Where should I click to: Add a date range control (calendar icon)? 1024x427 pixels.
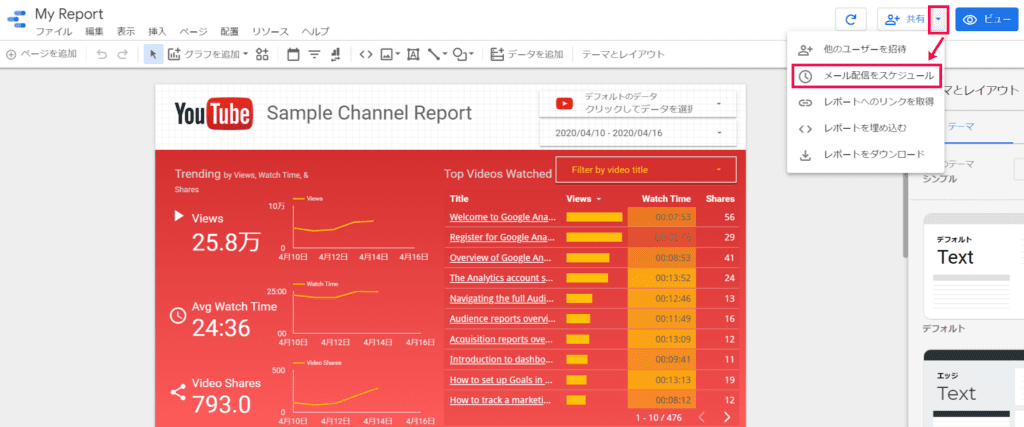point(293,54)
